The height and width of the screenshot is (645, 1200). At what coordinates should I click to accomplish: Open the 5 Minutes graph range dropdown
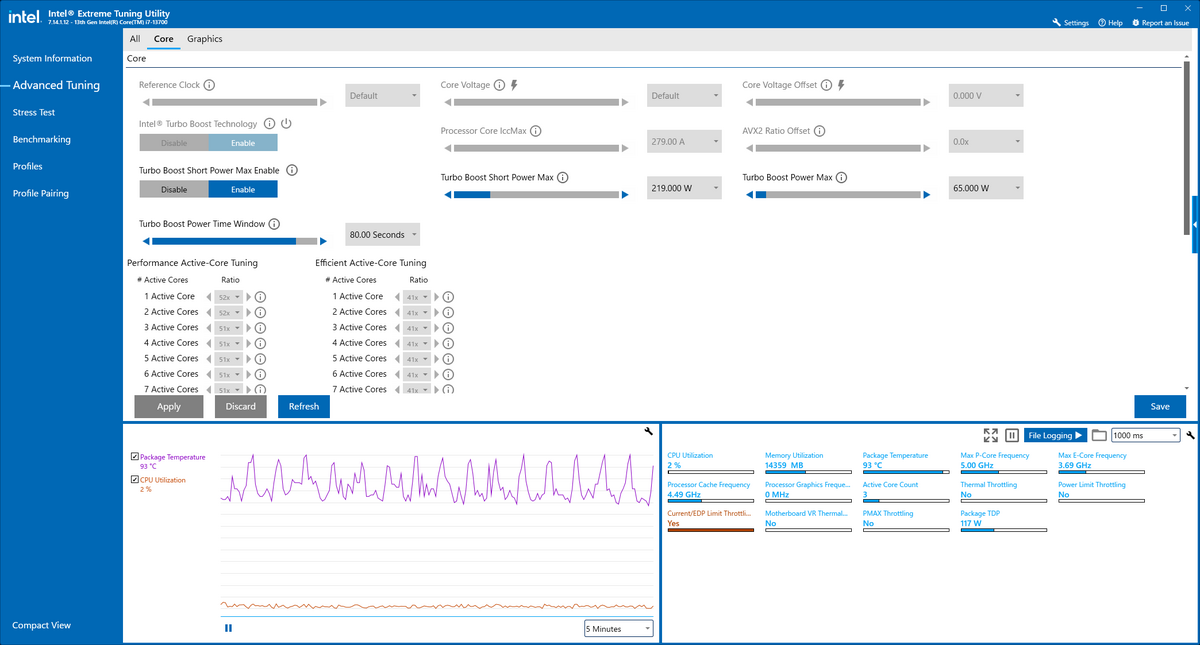click(x=619, y=629)
